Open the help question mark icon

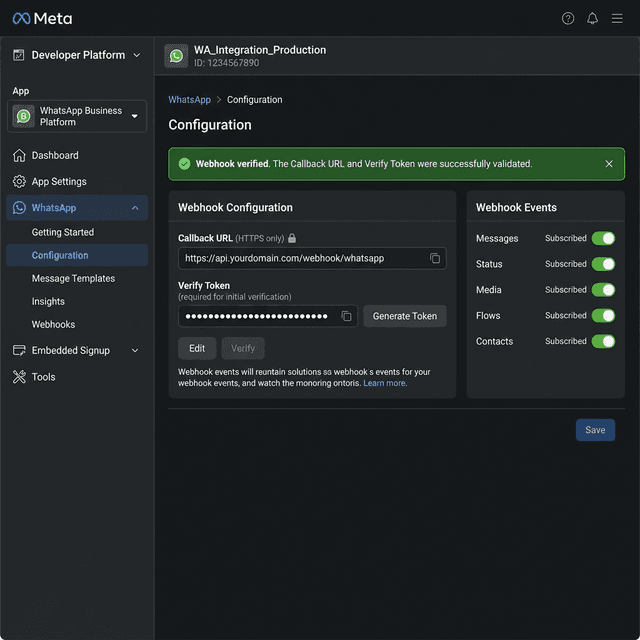(x=568, y=18)
